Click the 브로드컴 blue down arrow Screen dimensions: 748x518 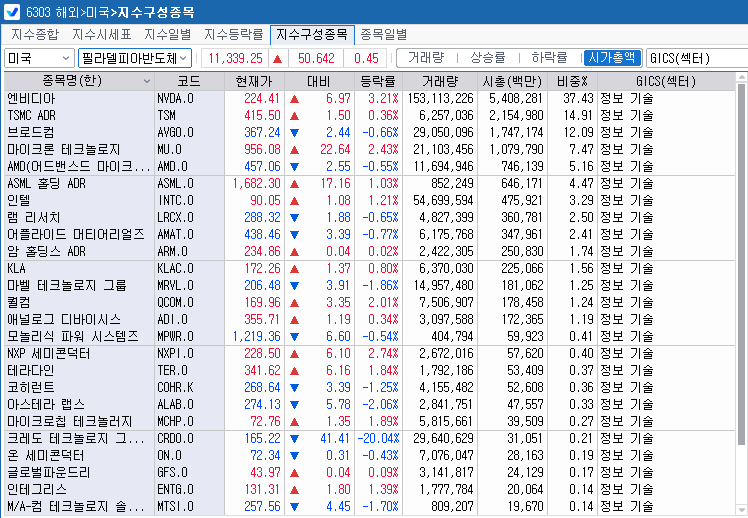pyautogui.click(x=294, y=133)
